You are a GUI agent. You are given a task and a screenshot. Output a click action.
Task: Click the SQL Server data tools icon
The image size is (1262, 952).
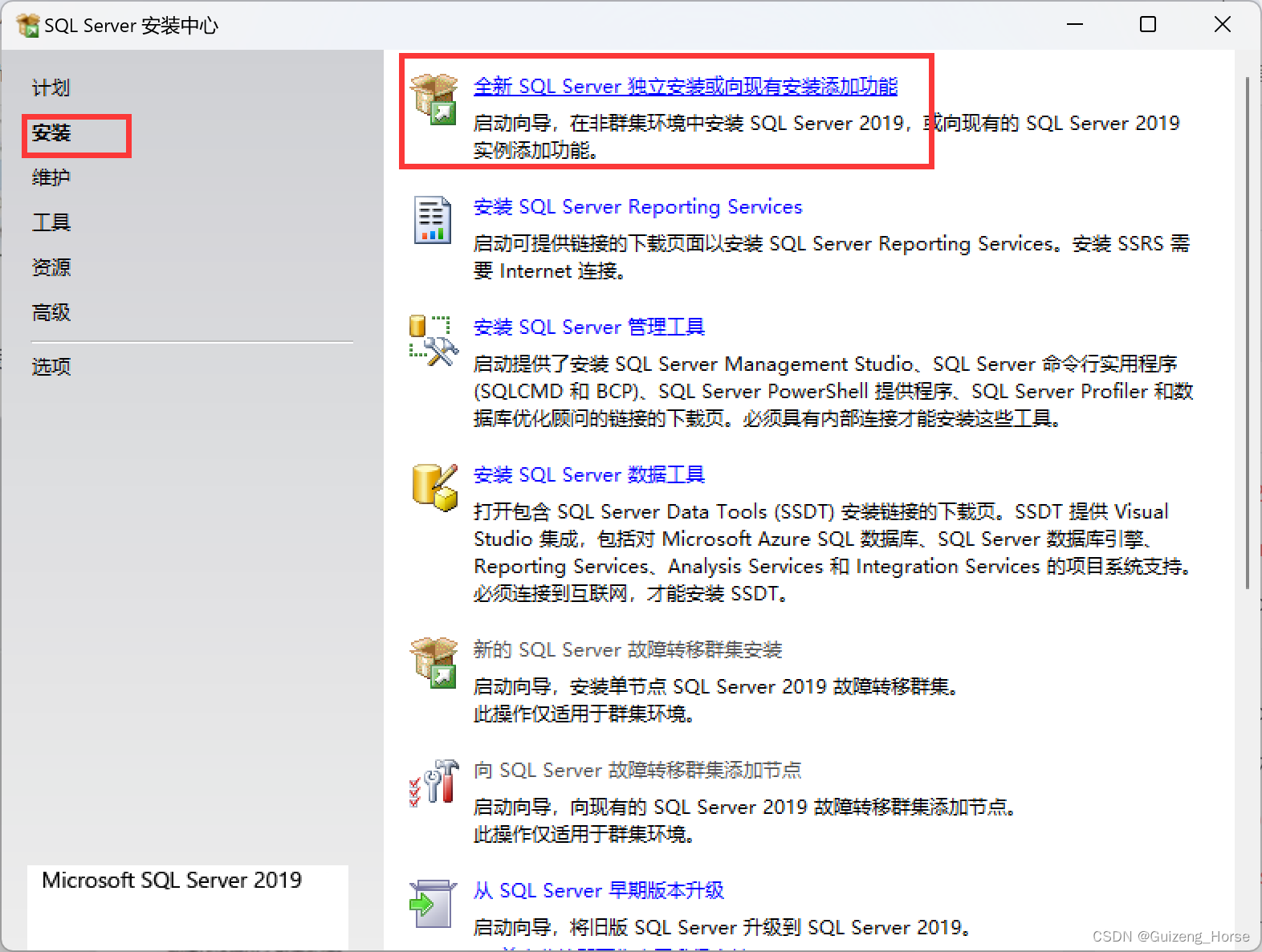coord(434,487)
